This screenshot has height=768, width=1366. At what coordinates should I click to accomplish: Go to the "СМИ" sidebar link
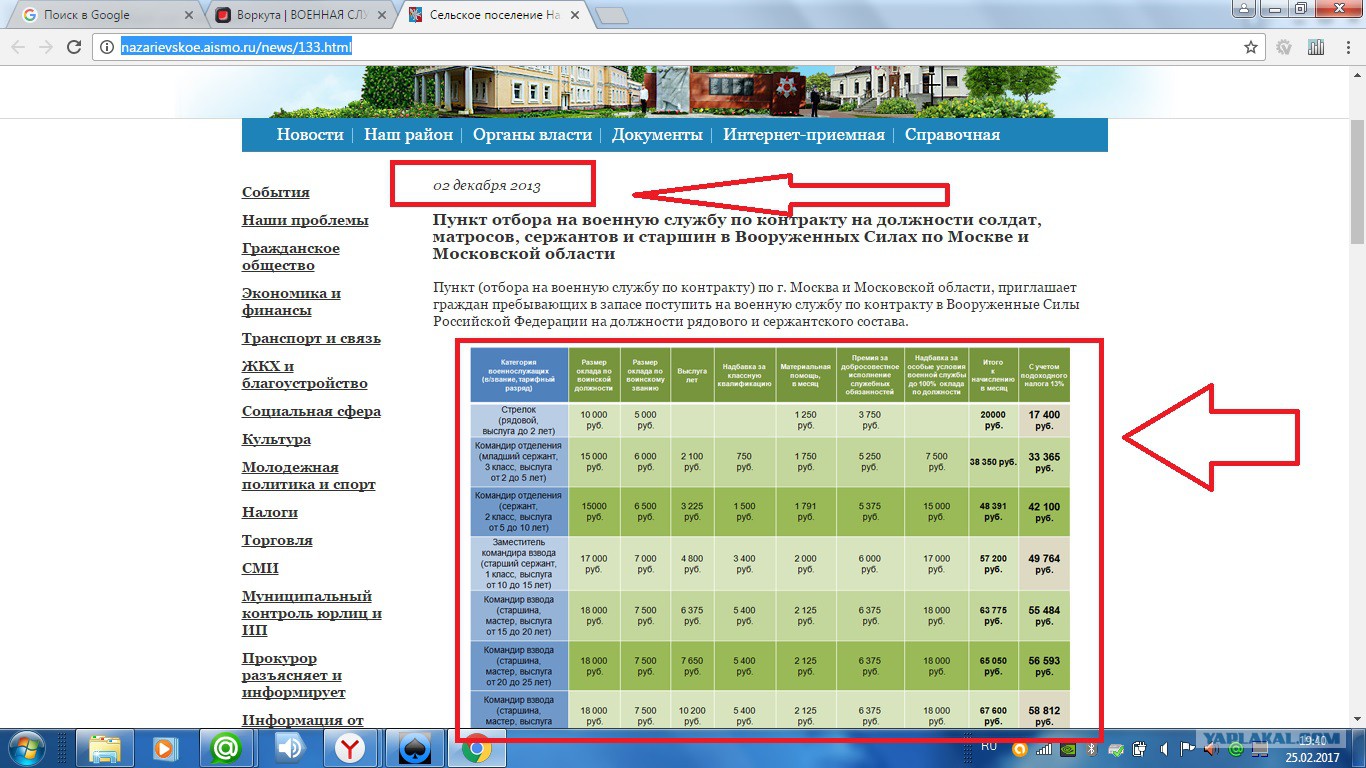[260, 568]
